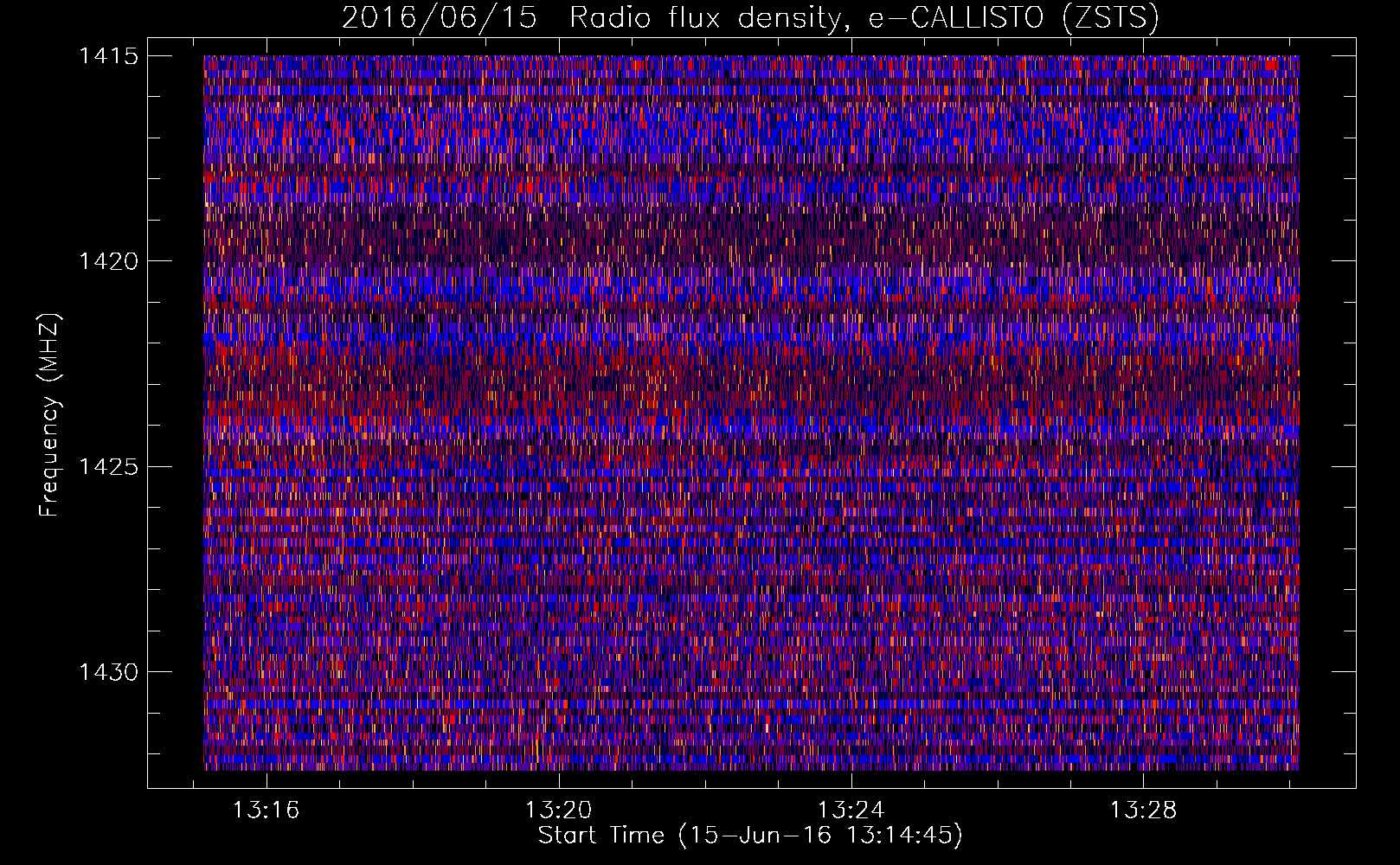The image size is (1400, 865).
Task: Click the 1430 frequency tick label
Action: point(108,672)
